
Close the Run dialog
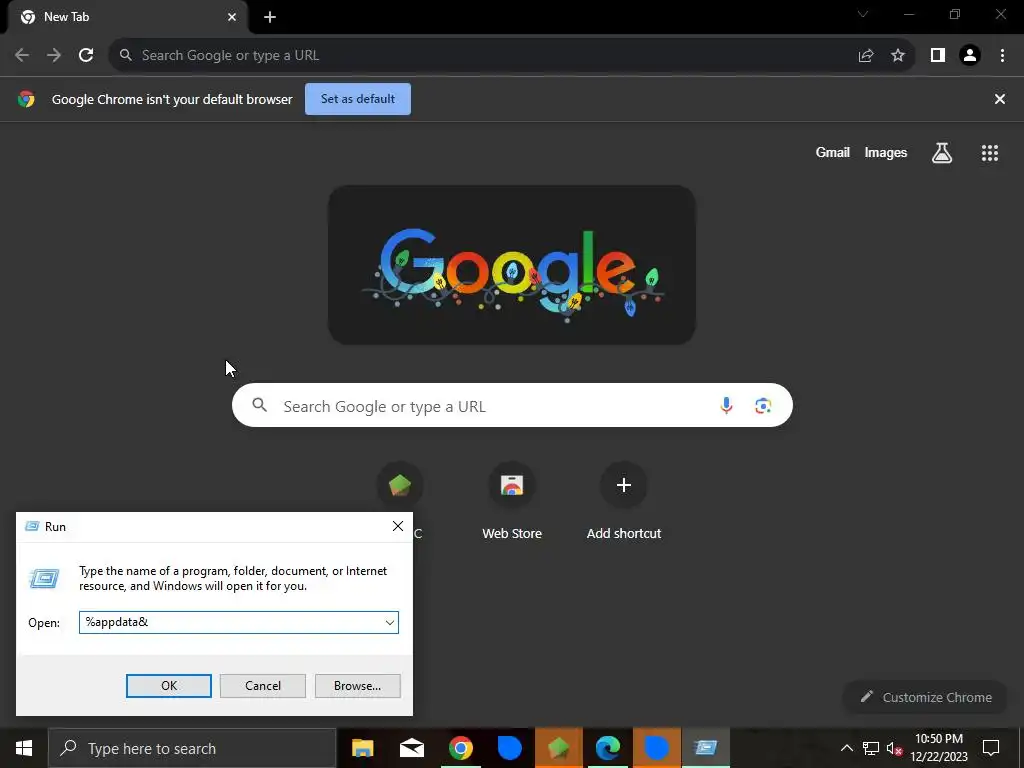(x=398, y=526)
